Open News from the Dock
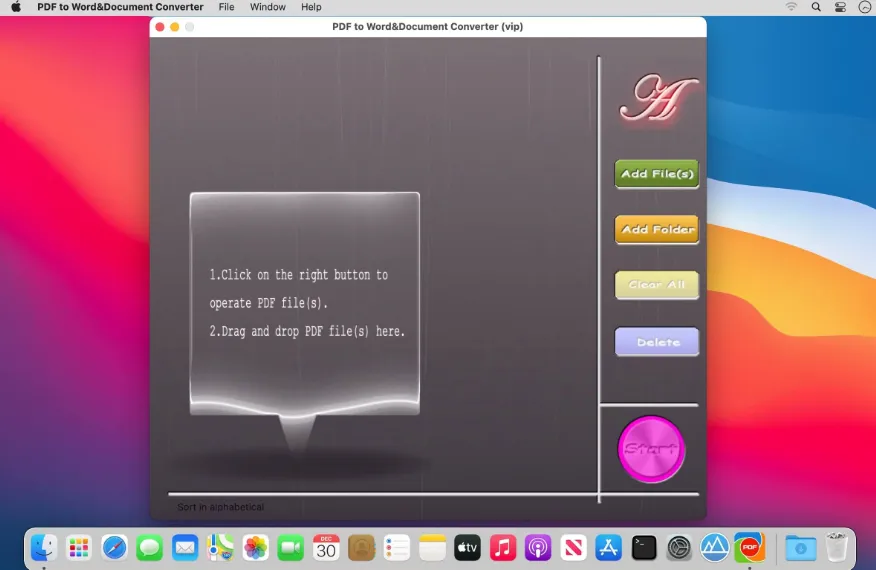Image resolution: width=876 pixels, height=570 pixels. (573, 548)
